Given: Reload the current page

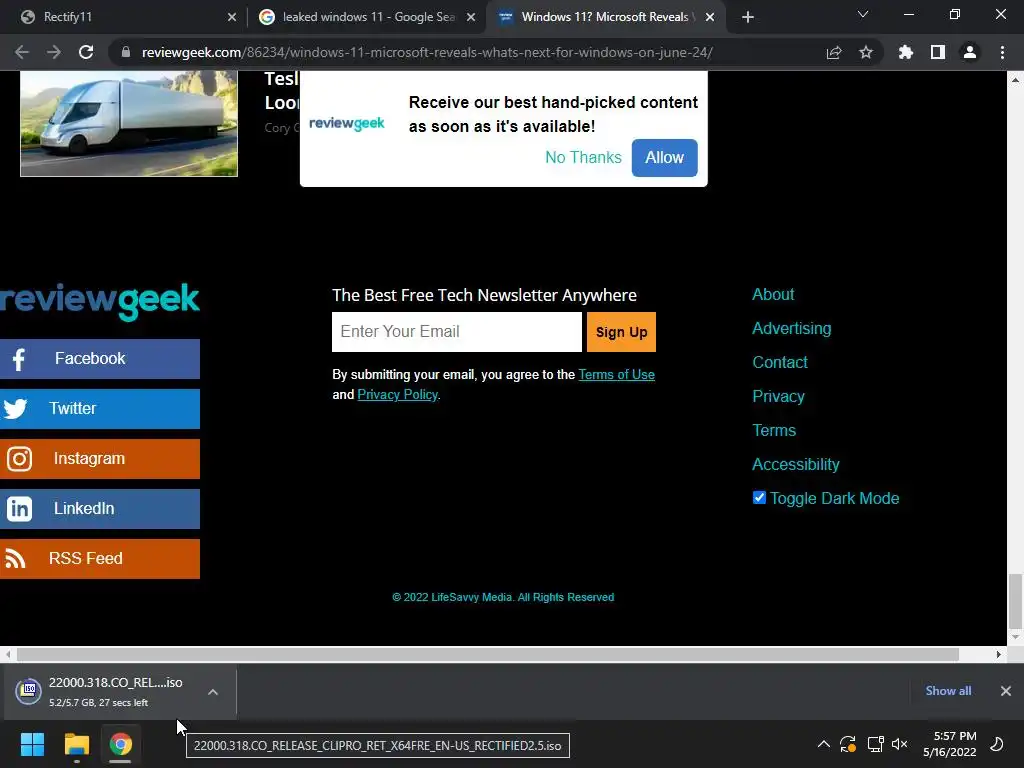Looking at the screenshot, I should coord(86,52).
